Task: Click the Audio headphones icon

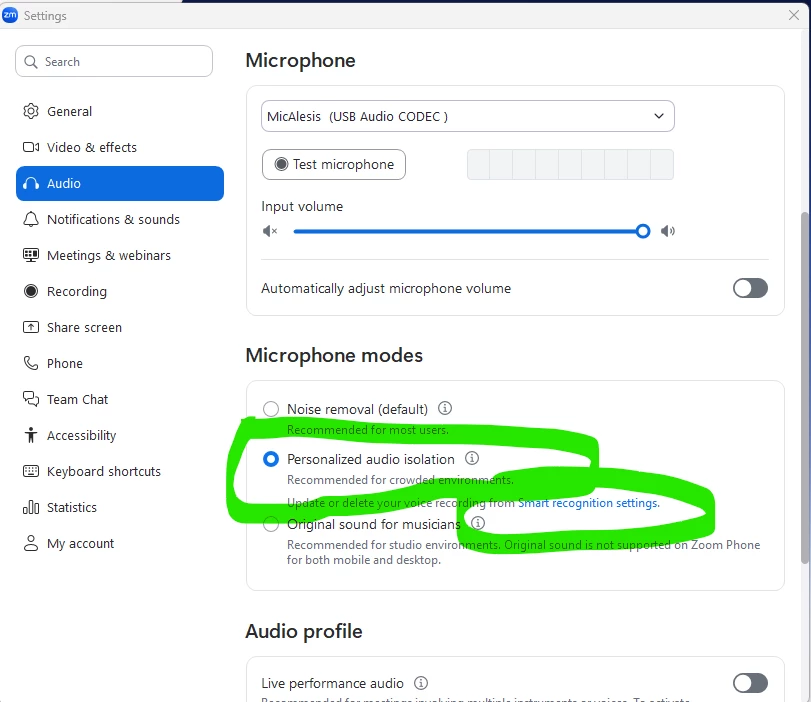Action: click(x=31, y=184)
